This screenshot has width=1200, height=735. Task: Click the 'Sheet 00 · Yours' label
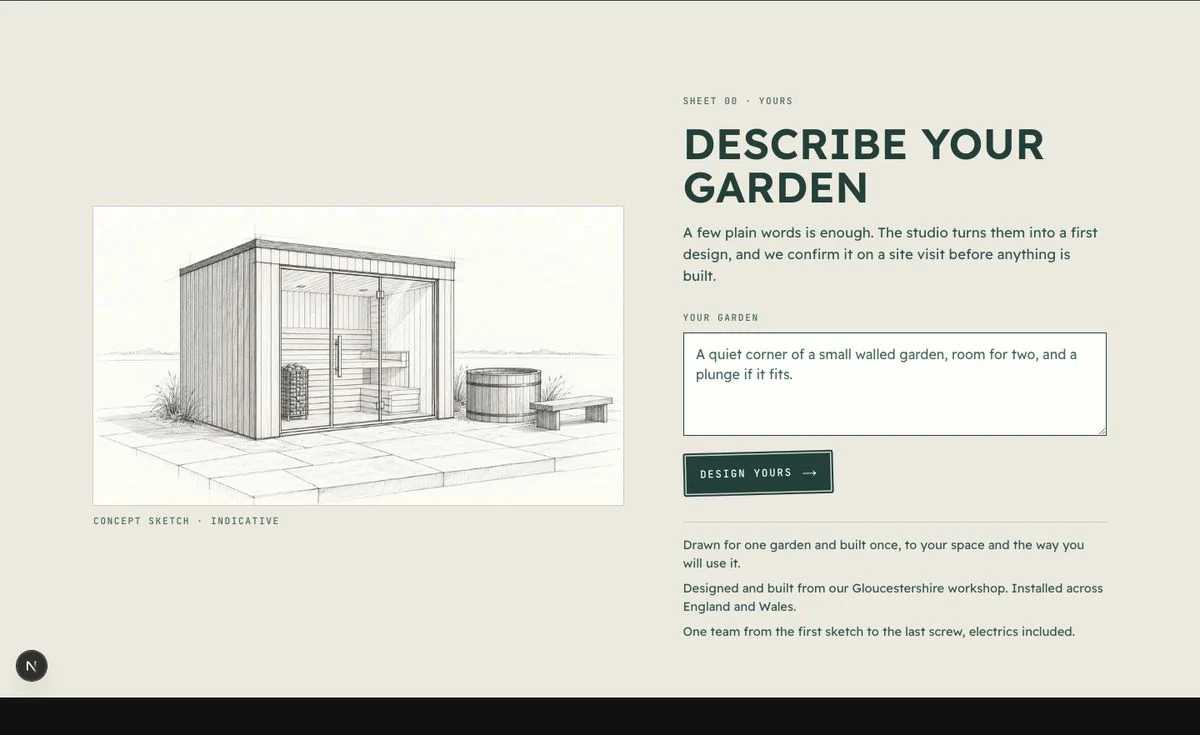(738, 101)
